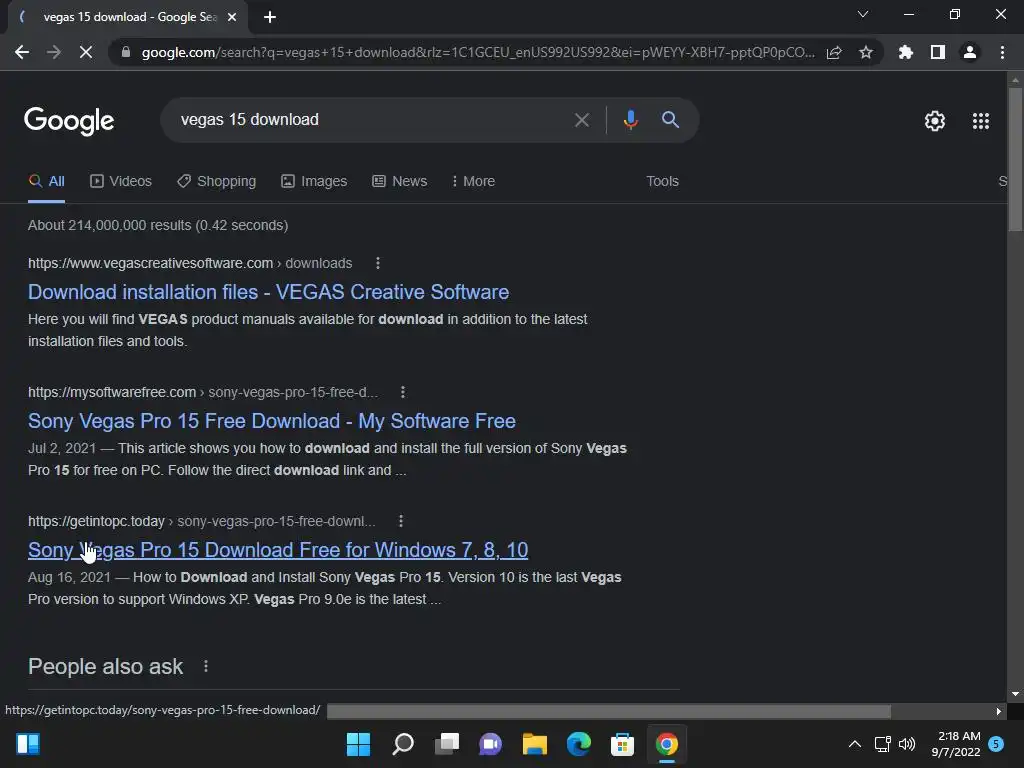This screenshot has height=768, width=1024.
Task: Open Google quick settings gear
Action: click(x=935, y=121)
